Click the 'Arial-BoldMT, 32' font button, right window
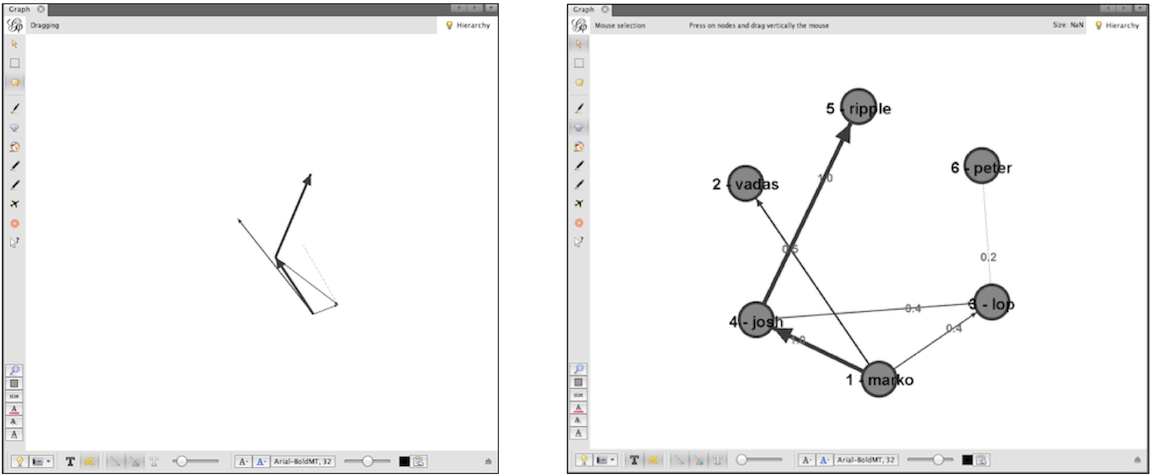This screenshot has height=475, width=1152. click(861, 461)
